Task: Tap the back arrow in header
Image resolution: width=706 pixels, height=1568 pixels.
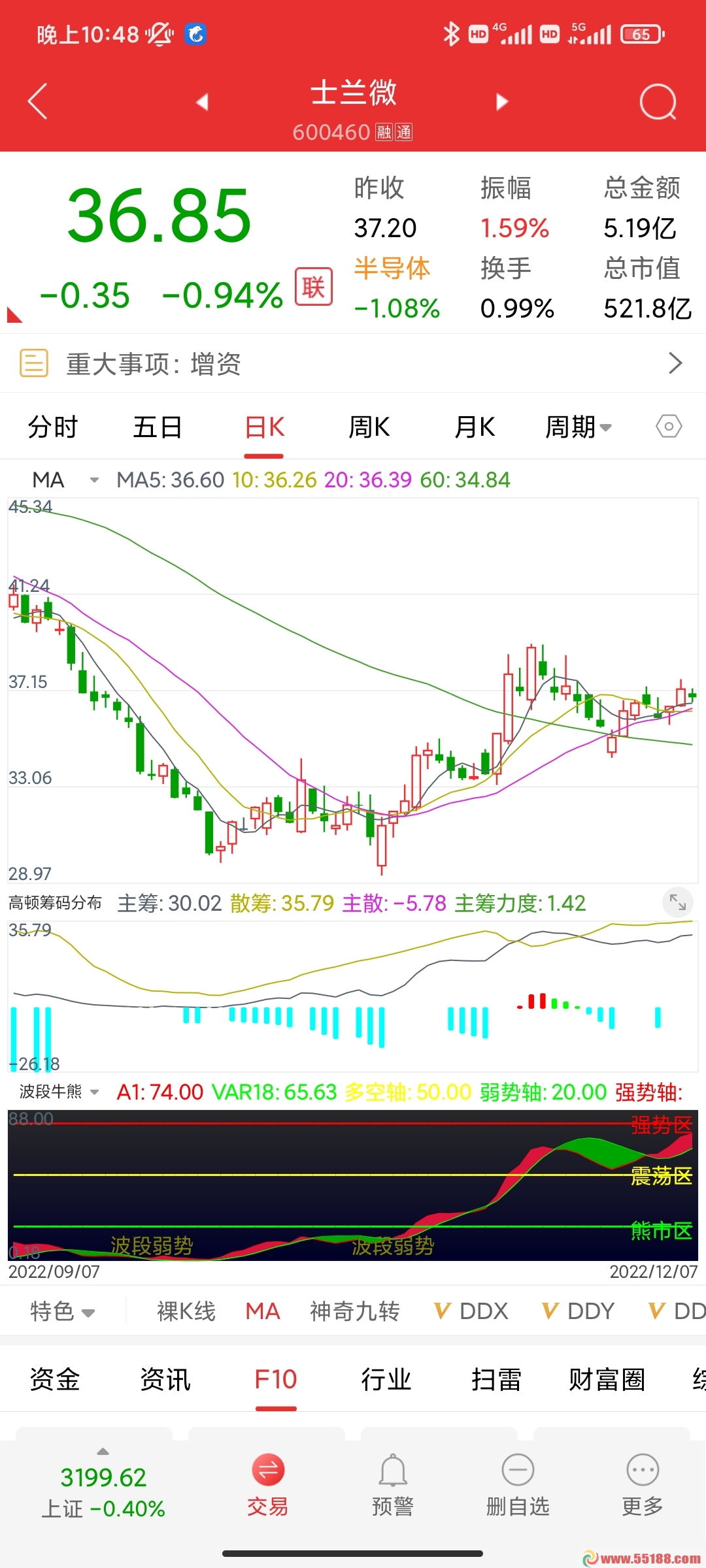Action: click(x=38, y=101)
